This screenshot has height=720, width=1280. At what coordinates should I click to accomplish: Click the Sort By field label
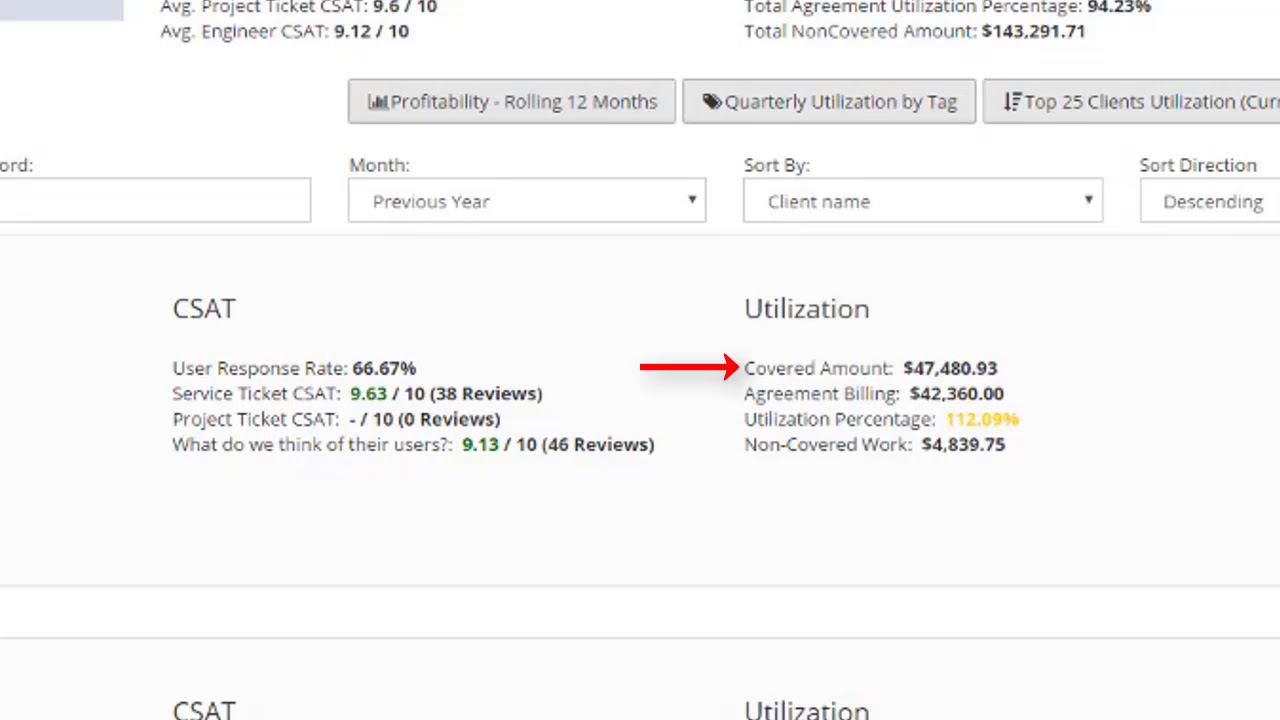point(776,165)
